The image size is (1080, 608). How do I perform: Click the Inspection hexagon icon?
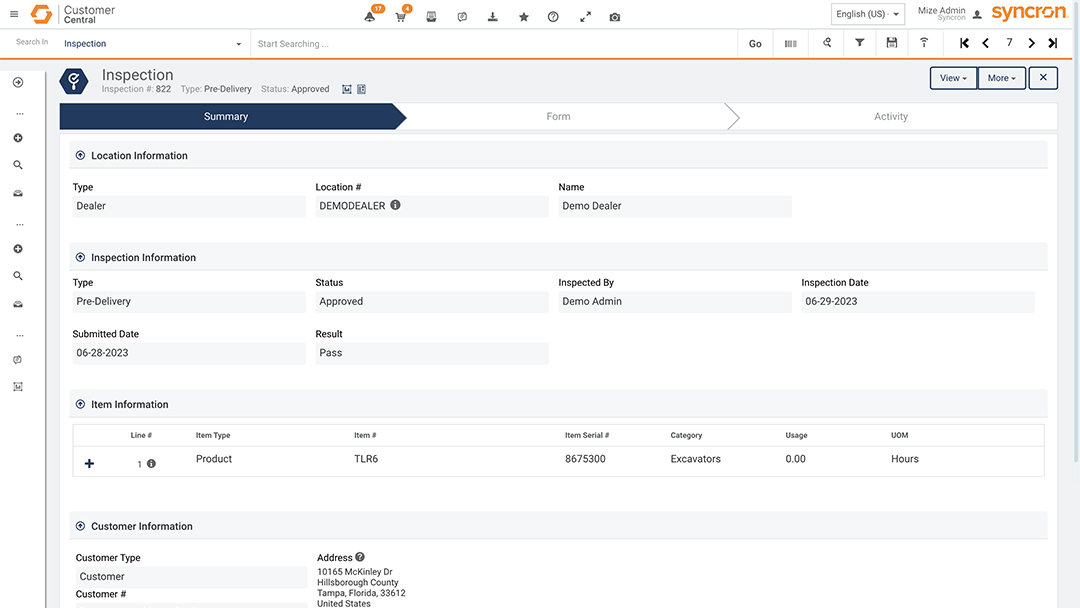(x=74, y=81)
